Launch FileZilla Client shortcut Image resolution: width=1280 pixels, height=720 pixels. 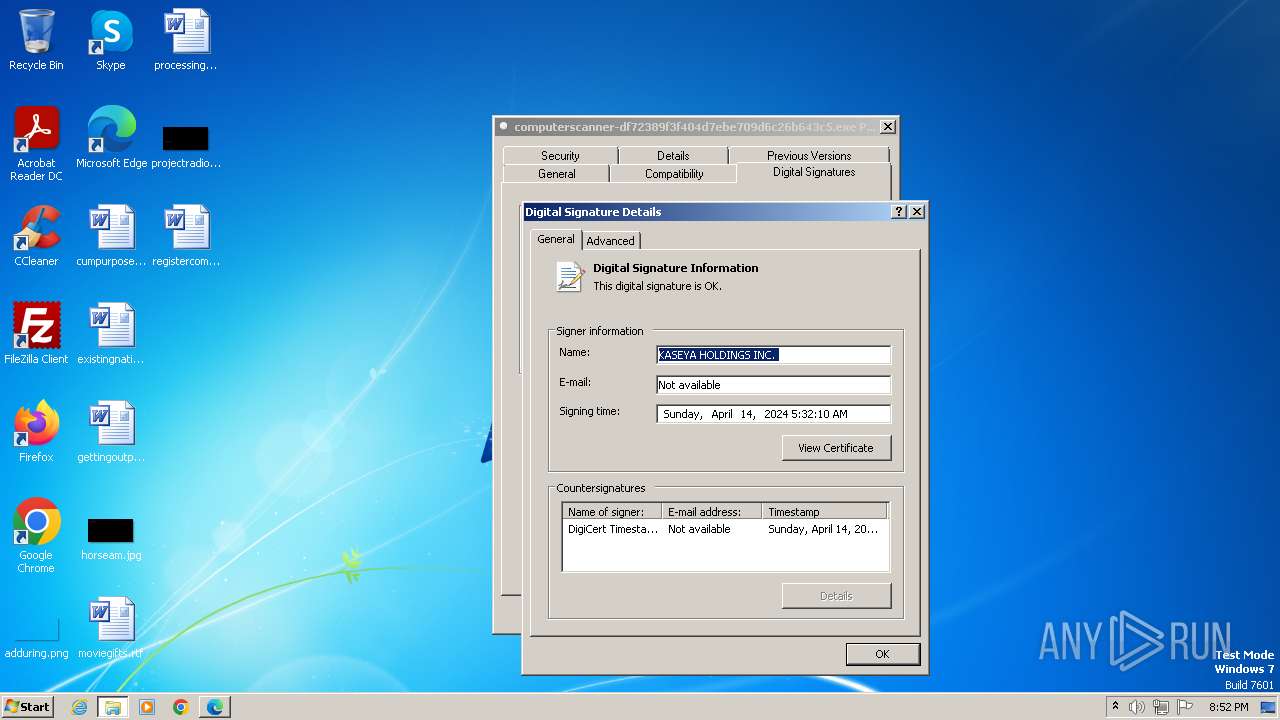pos(36,333)
